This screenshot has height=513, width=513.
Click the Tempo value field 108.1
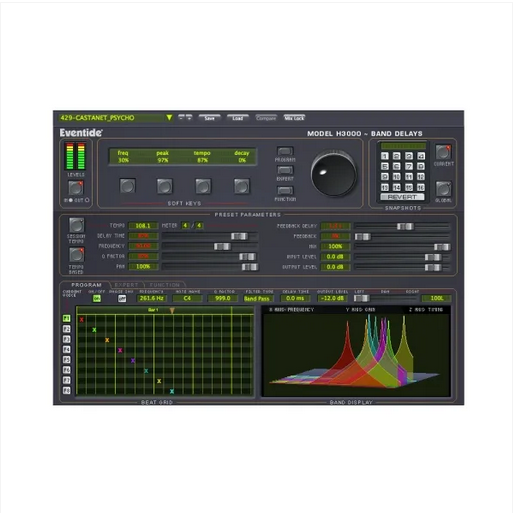tap(143, 226)
